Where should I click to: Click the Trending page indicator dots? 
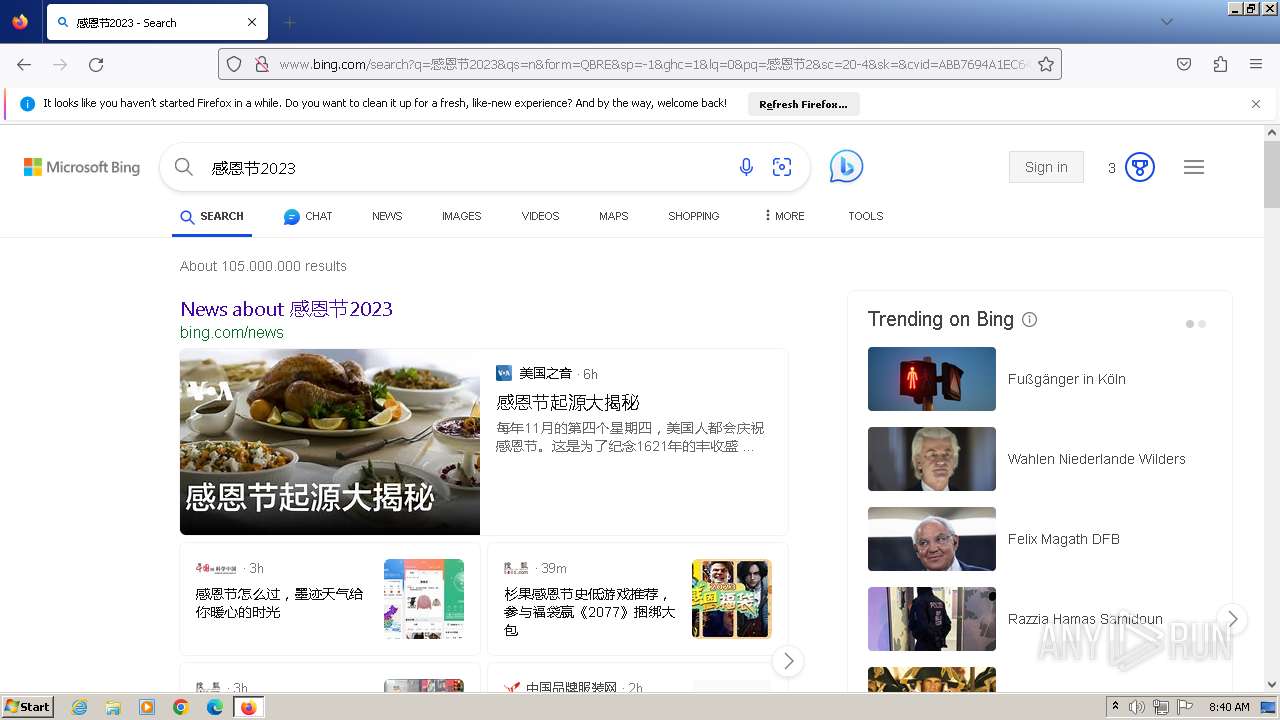point(1196,324)
